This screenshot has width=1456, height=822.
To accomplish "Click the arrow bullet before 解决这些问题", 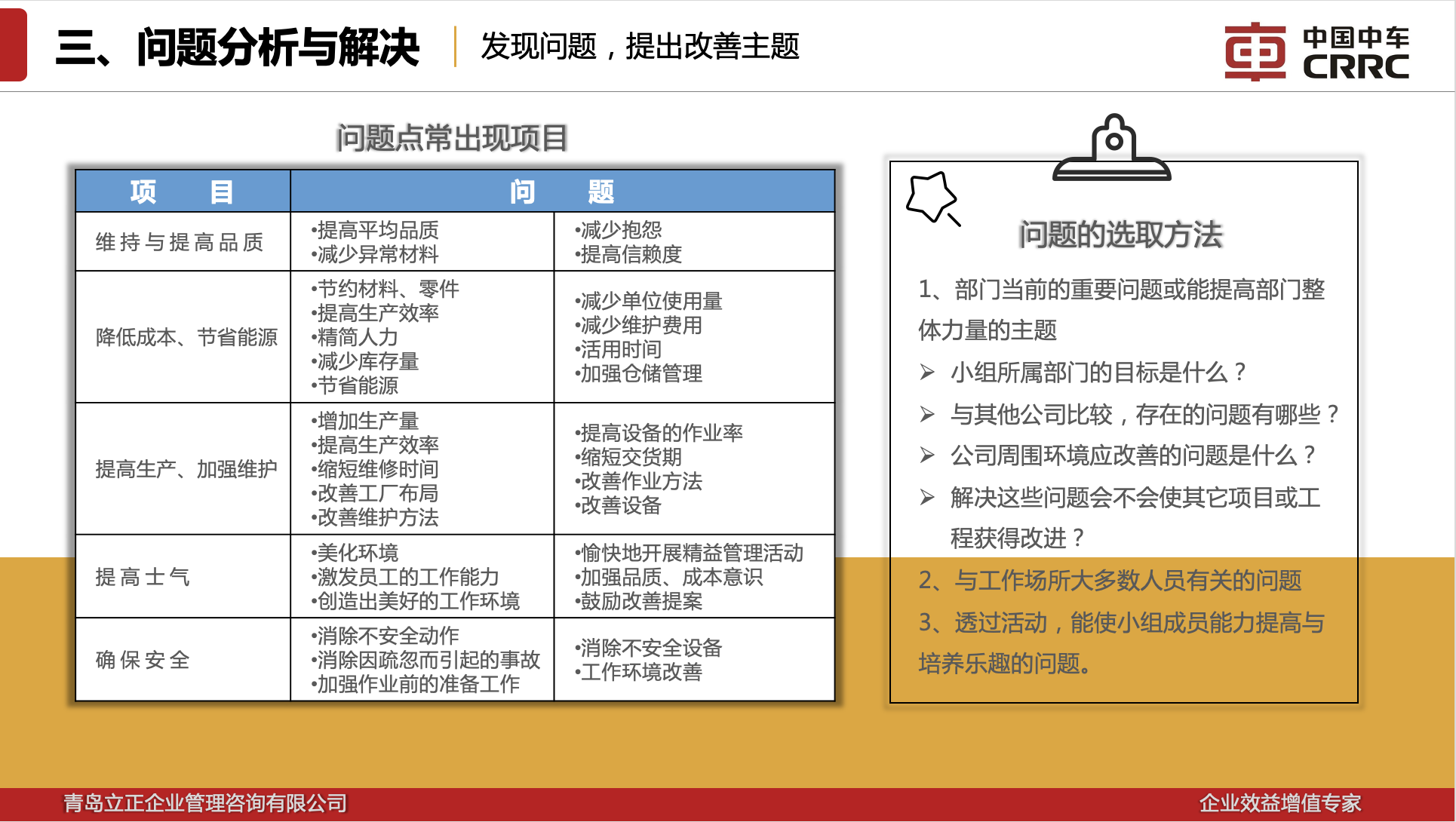I will (x=927, y=497).
